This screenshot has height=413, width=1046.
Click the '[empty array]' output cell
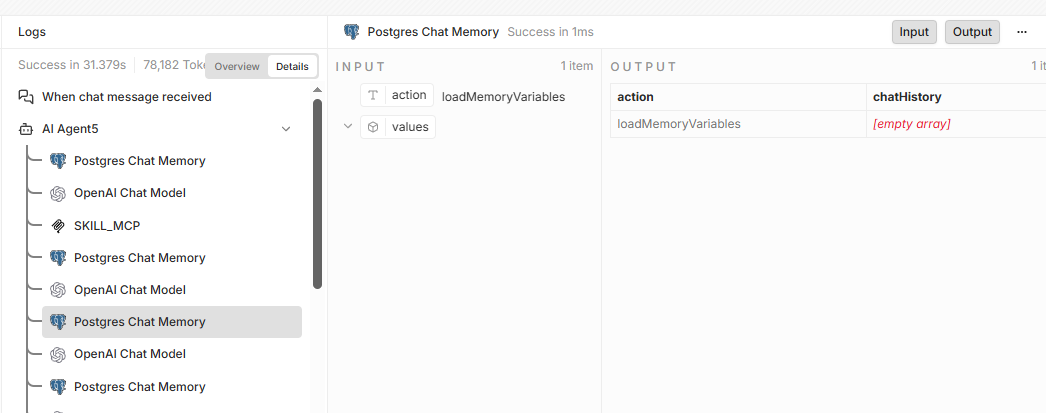[911, 124]
